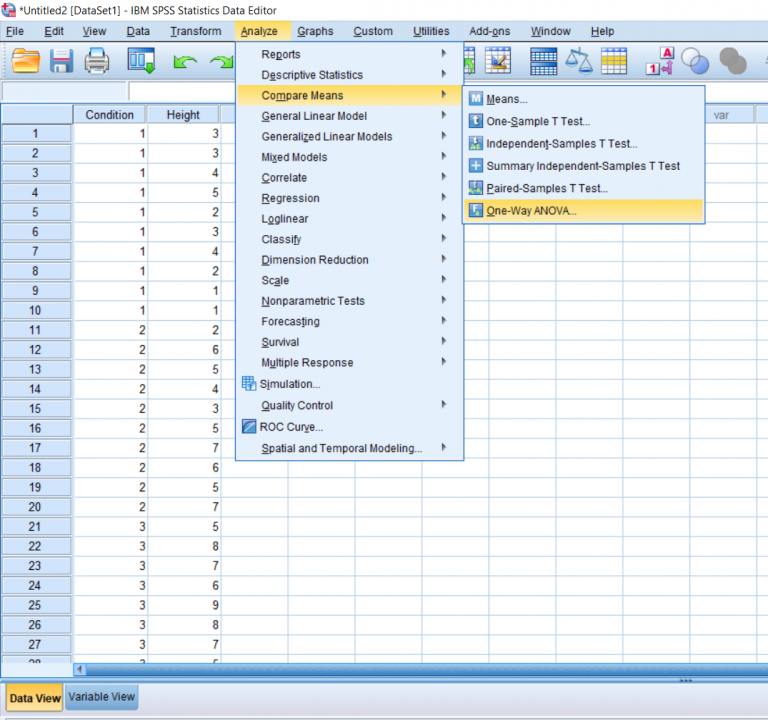Click the gray overlapping circles icon
Screen dimensions: 768x720
pos(733,61)
